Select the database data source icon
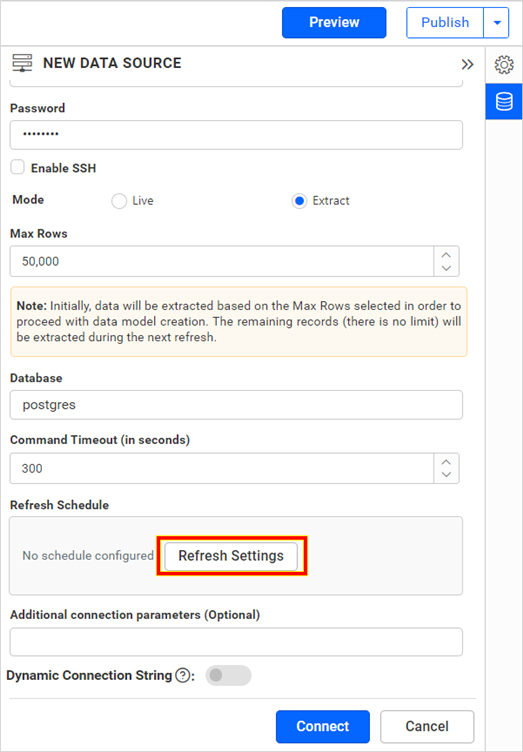The width and height of the screenshot is (523, 752). coord(504,101)
